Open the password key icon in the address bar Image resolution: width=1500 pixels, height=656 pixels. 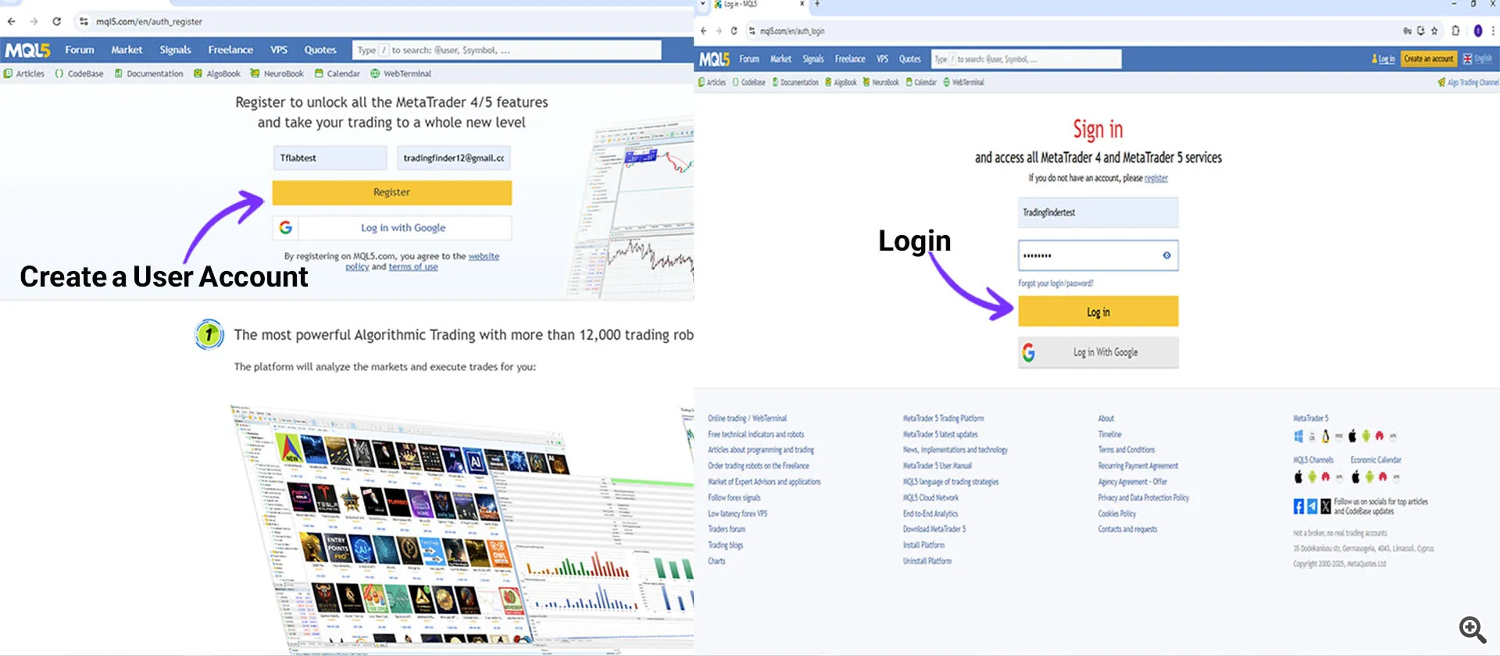1407,31
